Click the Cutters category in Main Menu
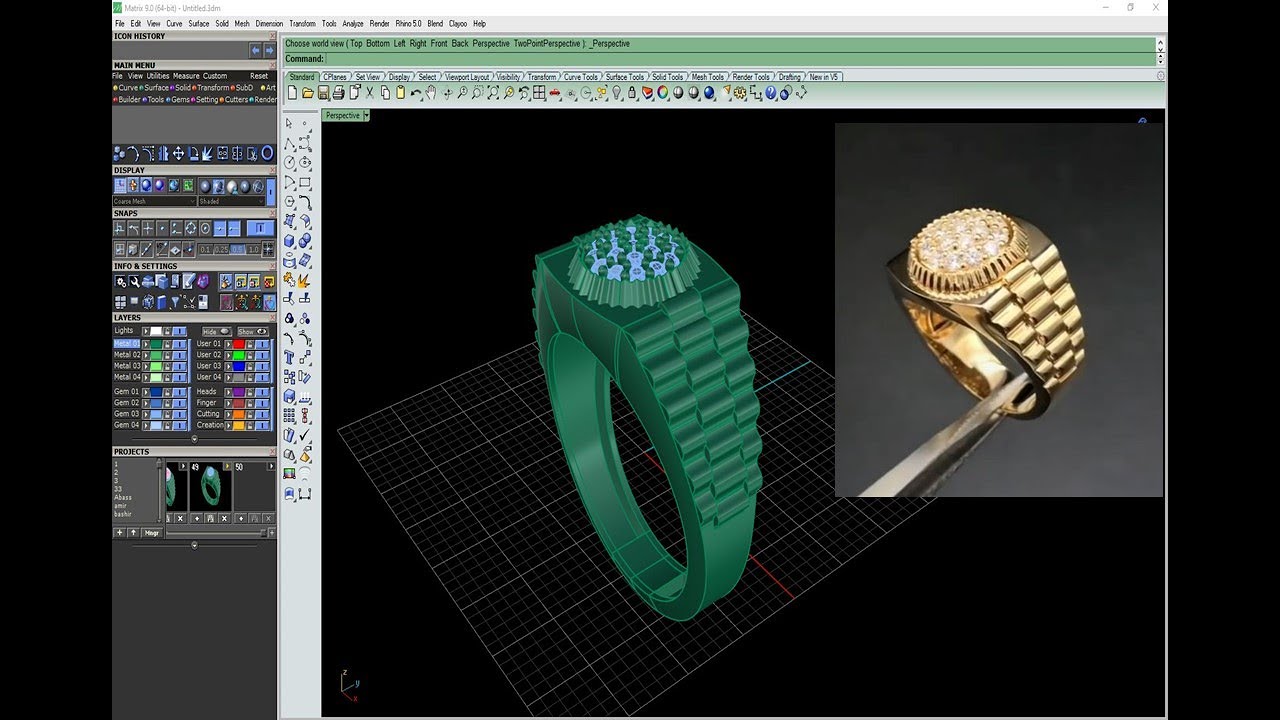 point(233,100)
